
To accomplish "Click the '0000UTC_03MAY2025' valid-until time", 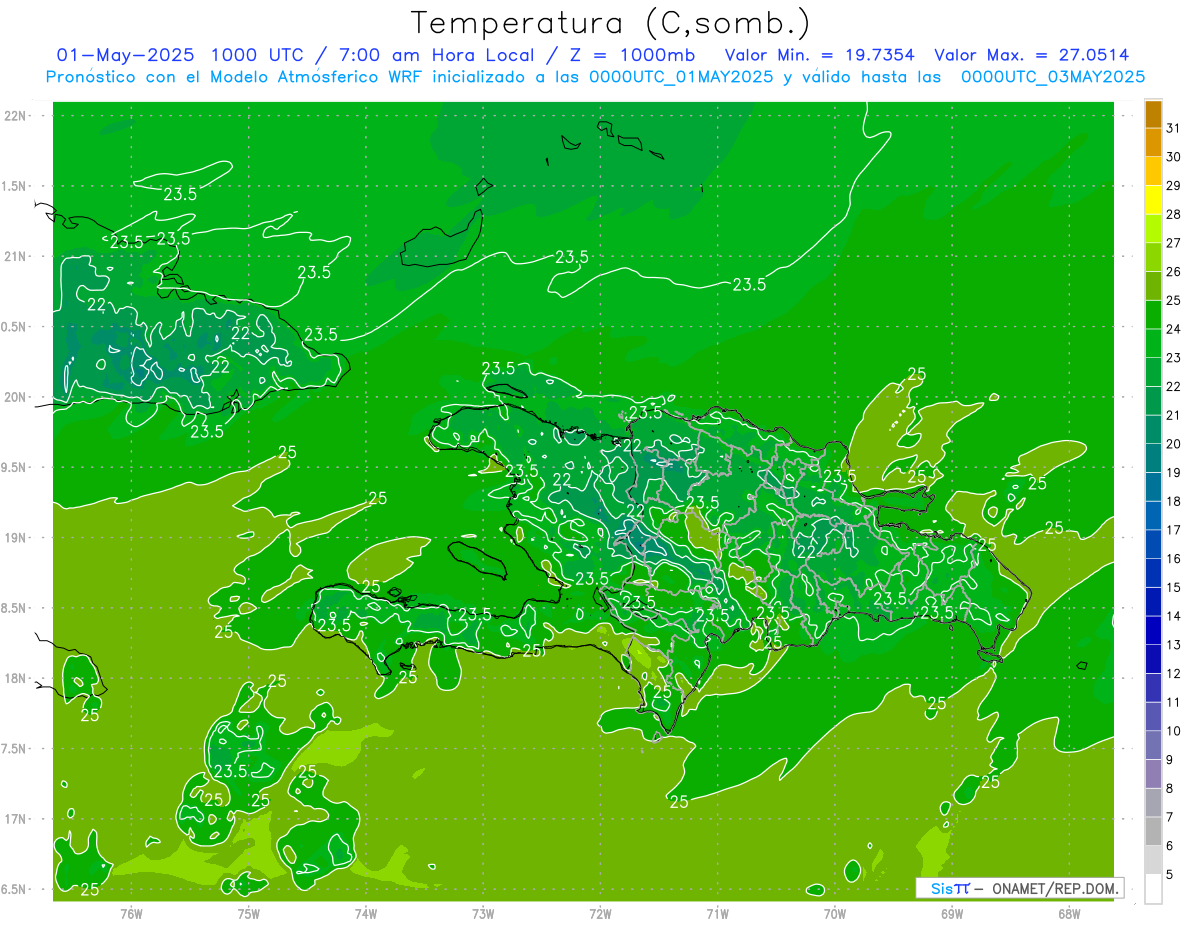I will coord(1053,77).
